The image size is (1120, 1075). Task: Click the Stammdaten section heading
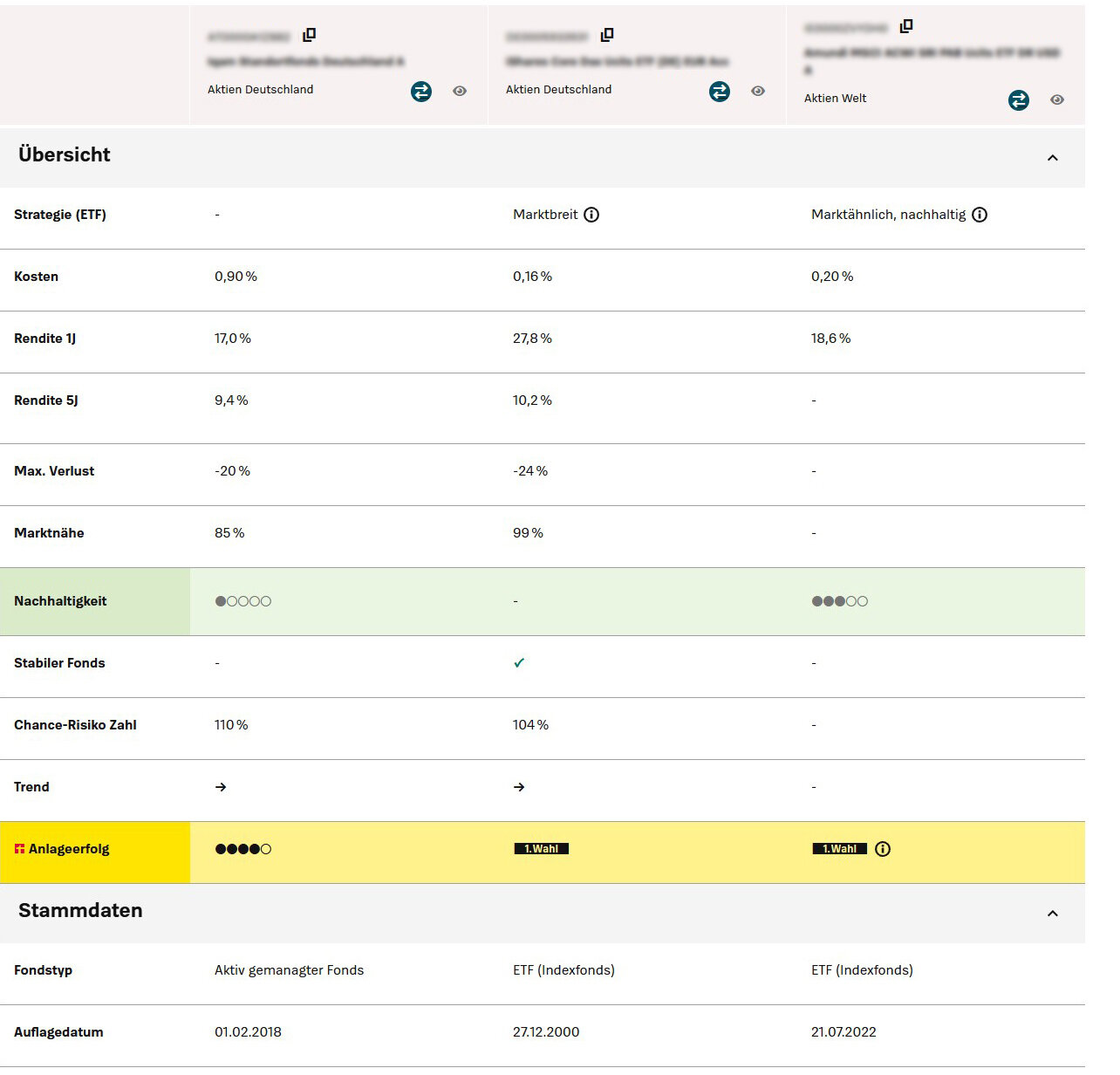[80, 911]
